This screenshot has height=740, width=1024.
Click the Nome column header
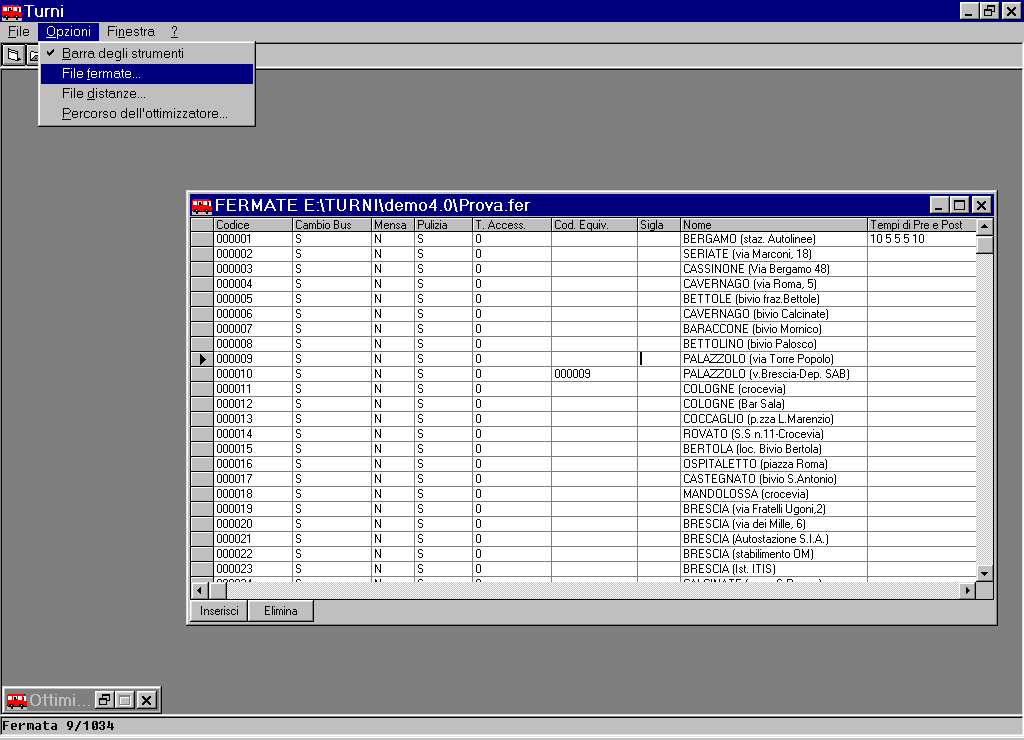click(x=774, y=225)
